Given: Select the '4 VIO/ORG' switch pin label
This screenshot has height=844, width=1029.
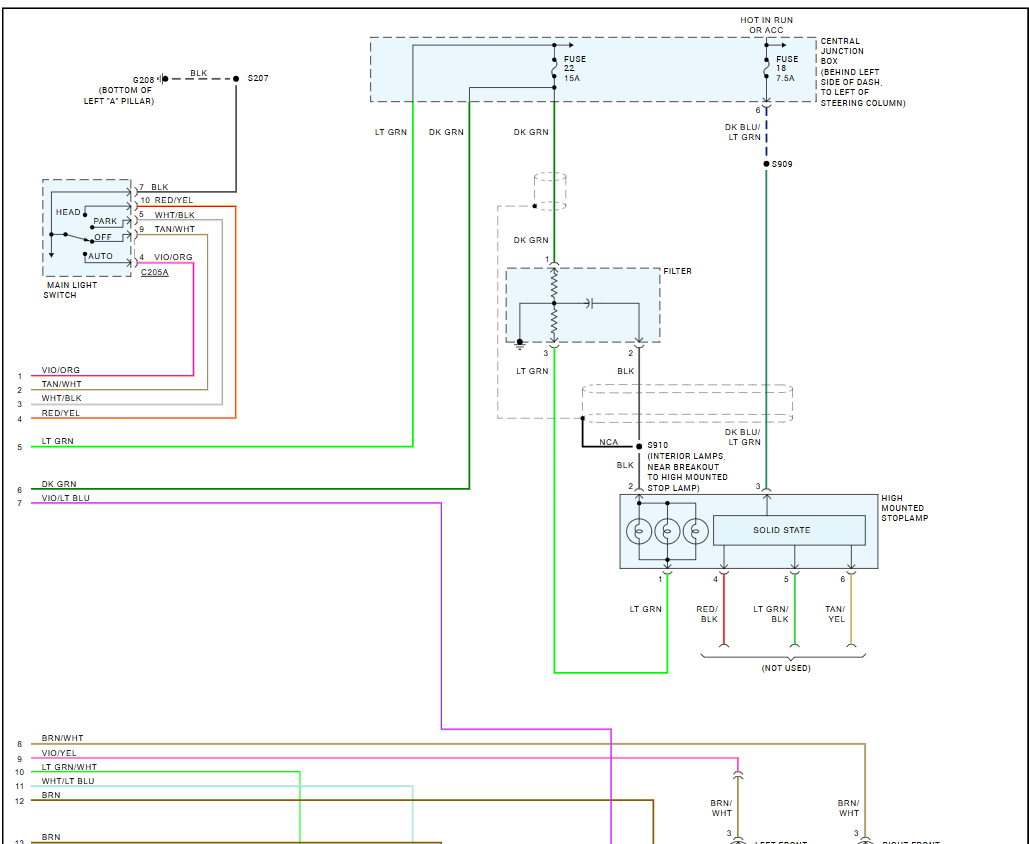Looking at the screenshot, I should coord(165,257).
